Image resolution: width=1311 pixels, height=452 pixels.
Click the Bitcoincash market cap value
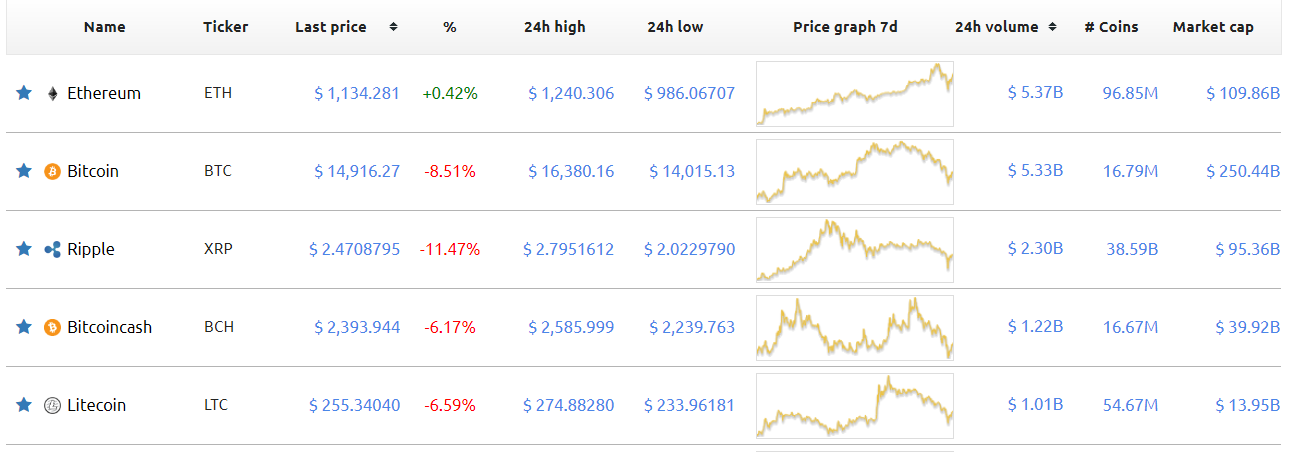coord(1247,327)
